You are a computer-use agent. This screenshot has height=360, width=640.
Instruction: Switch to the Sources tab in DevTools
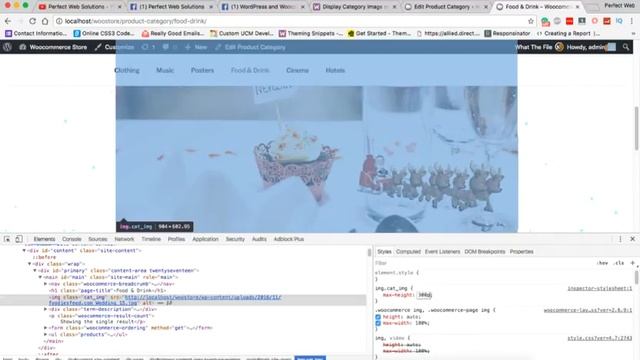pos(98,239)
